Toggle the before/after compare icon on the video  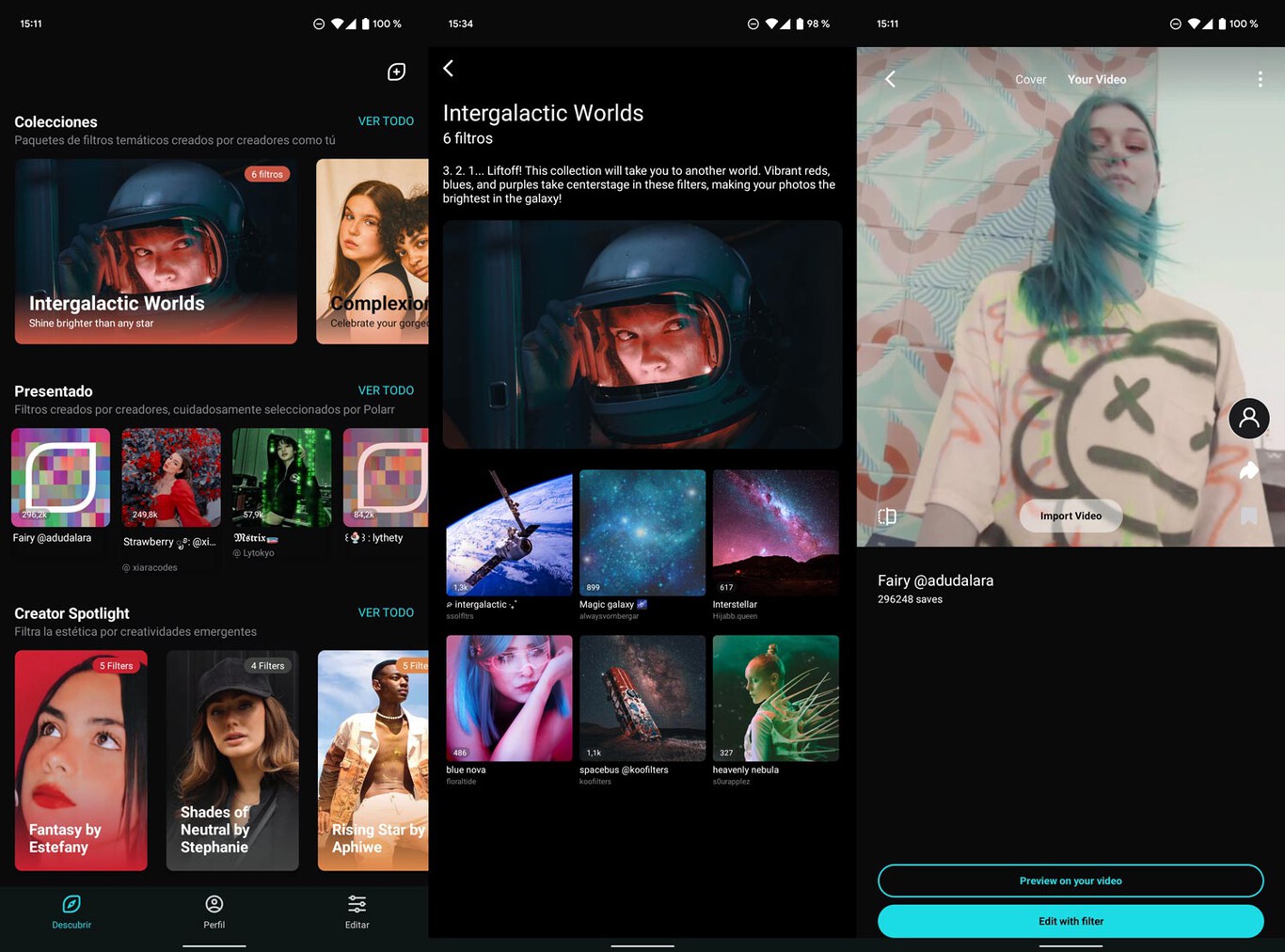pos(887,516)
